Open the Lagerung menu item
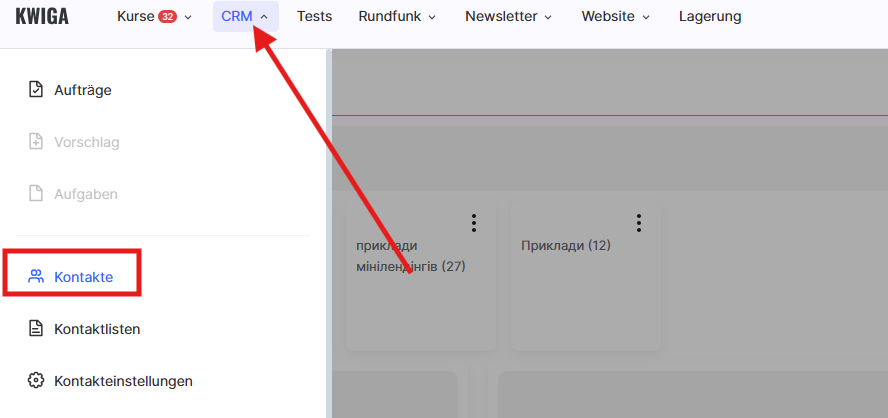The image size is (888, 418). click(710, 17)
